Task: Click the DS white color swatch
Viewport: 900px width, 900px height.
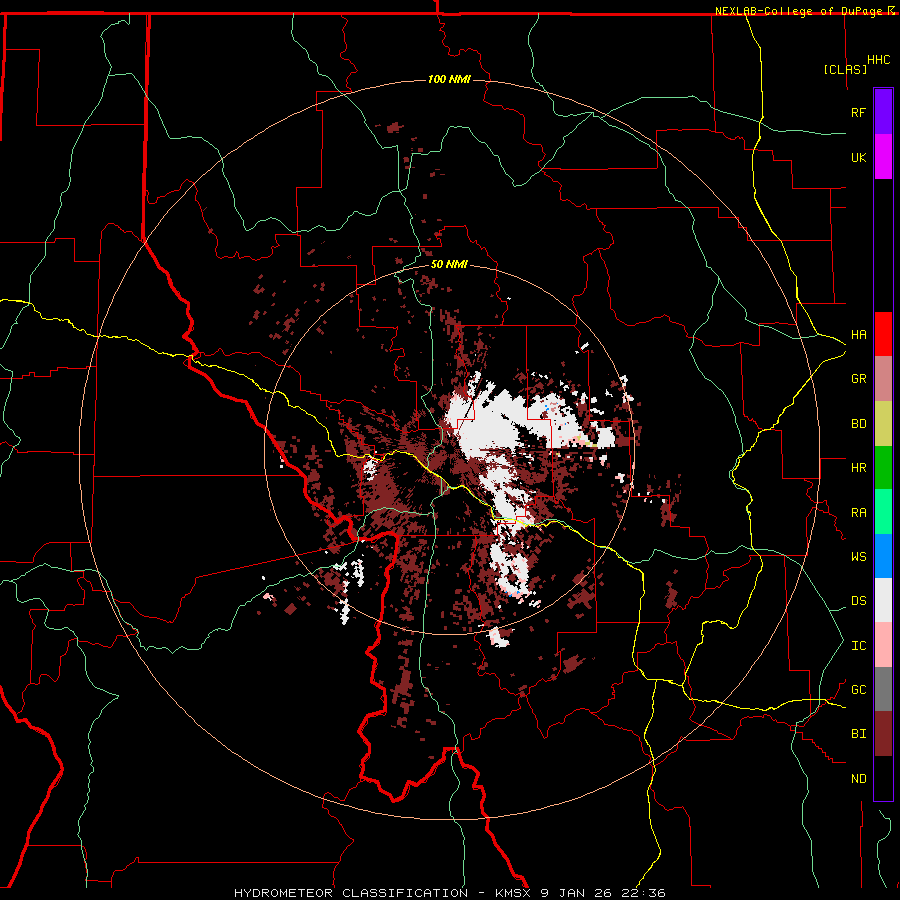Action: 883,600
